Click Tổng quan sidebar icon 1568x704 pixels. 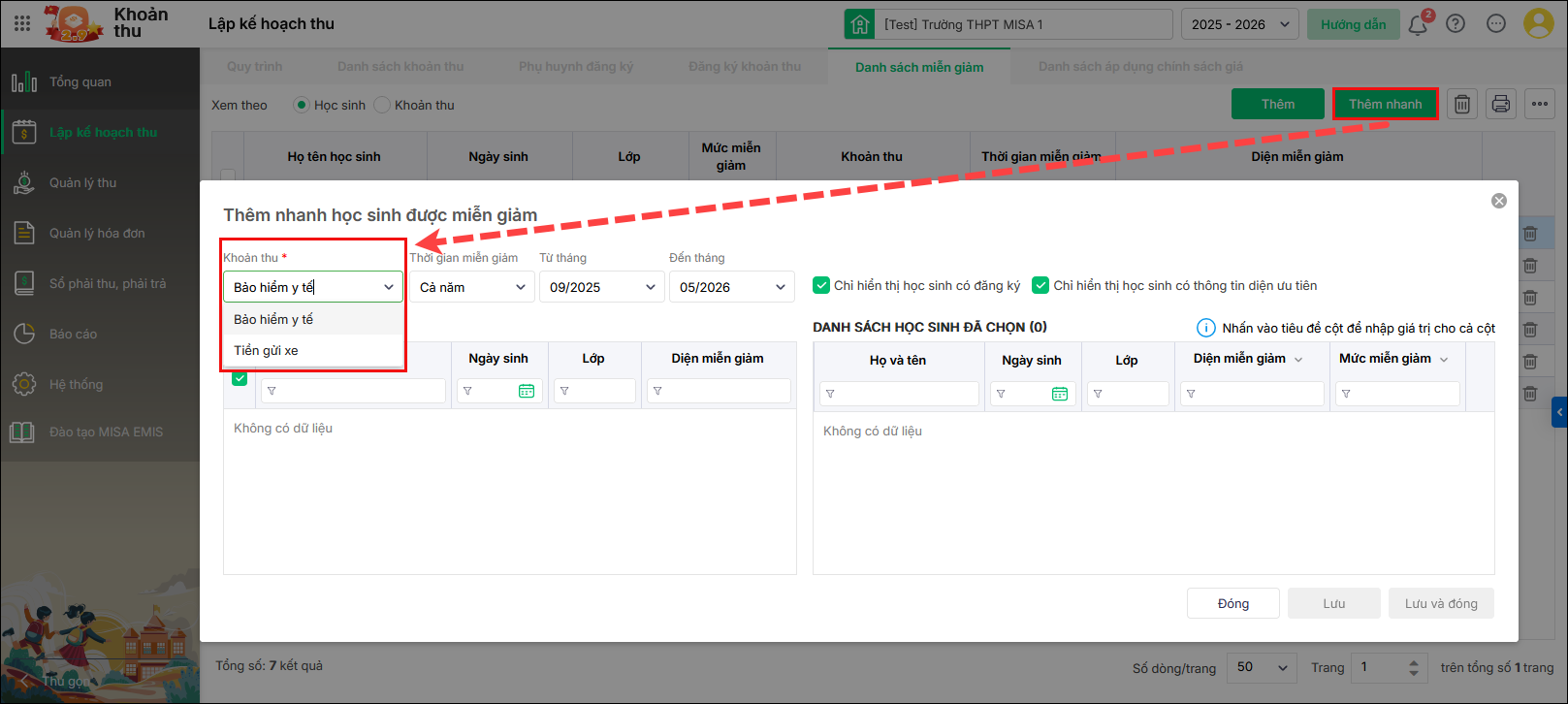pos(24,81)
